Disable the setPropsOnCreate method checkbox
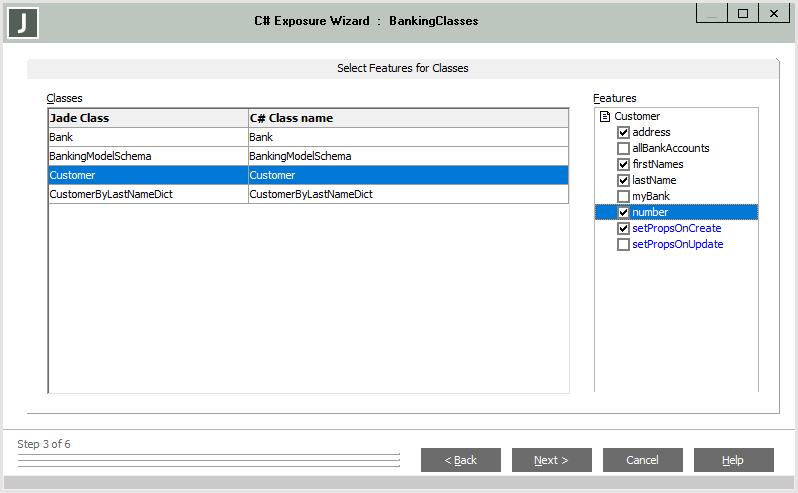The image size is (798, 493). tap(623, 228)
